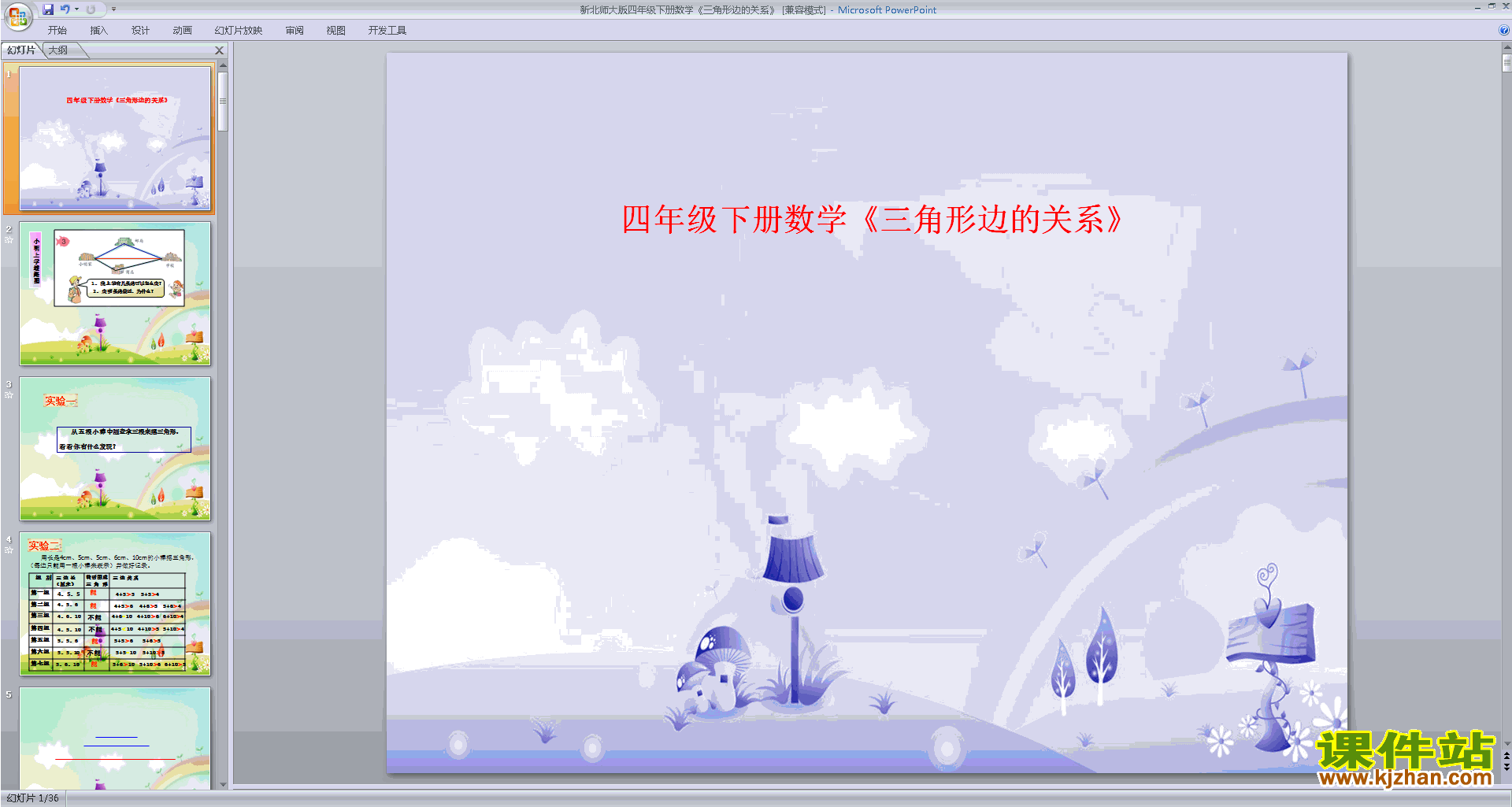This screenshot has width=1512, height=807.
Task: Click the Redo icon in quick access toolbar
Action: pyautogui.click(x=91, y=9)
